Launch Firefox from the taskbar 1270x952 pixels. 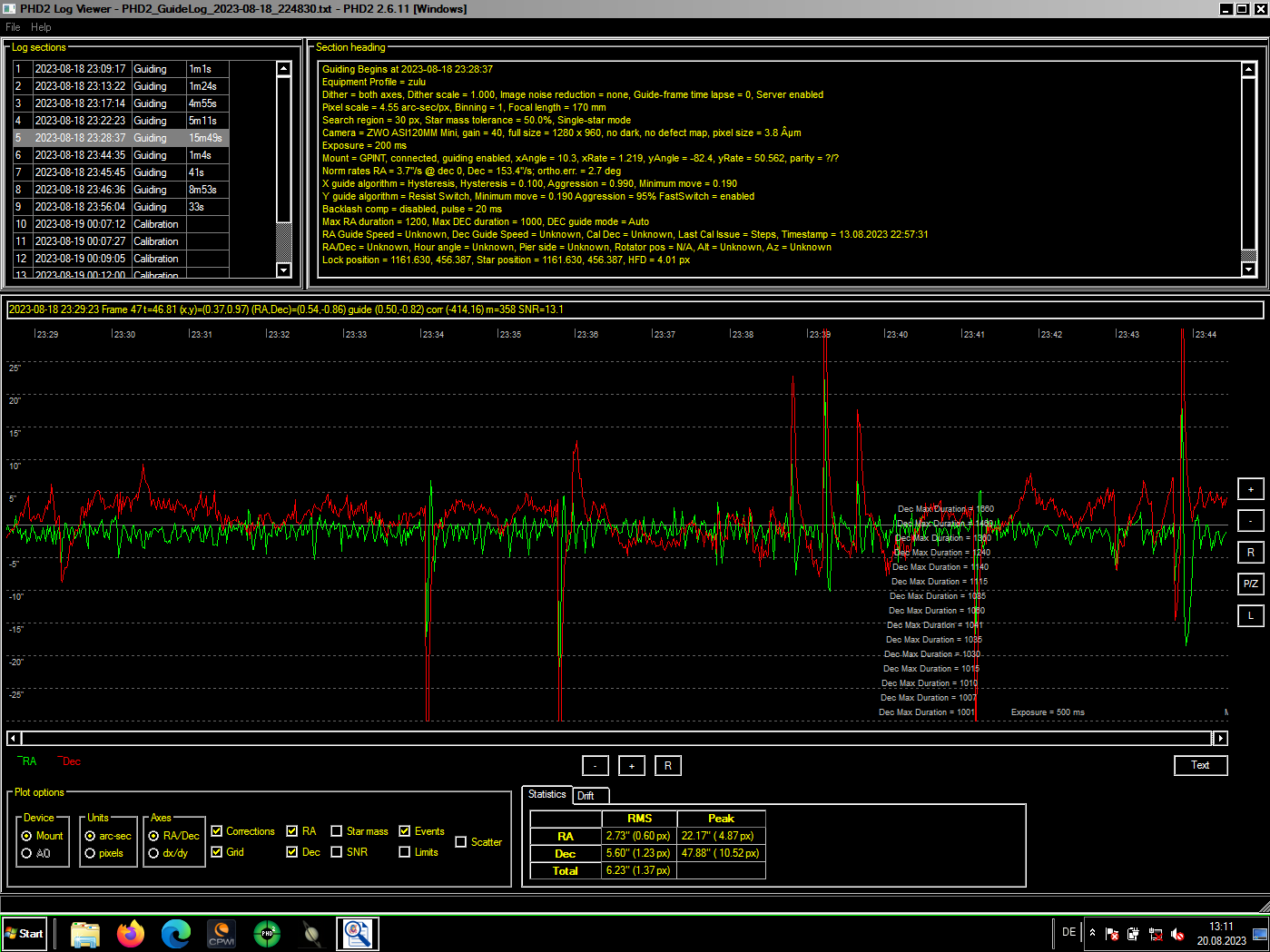click(x=131, y=934)
